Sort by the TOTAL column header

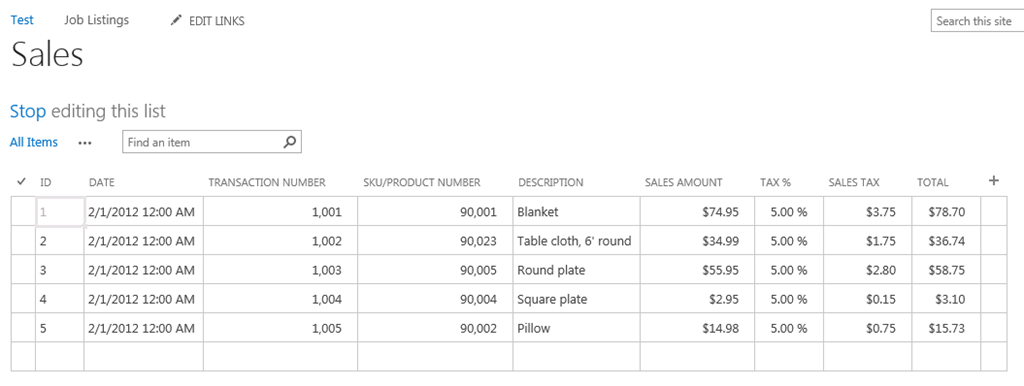pos(933,183)
